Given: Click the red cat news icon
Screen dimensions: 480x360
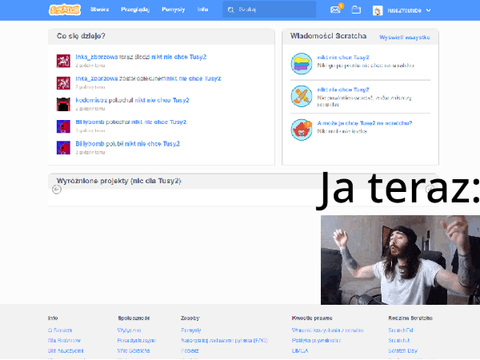Looking at the screenshot, I should click(x=301, y=130).
